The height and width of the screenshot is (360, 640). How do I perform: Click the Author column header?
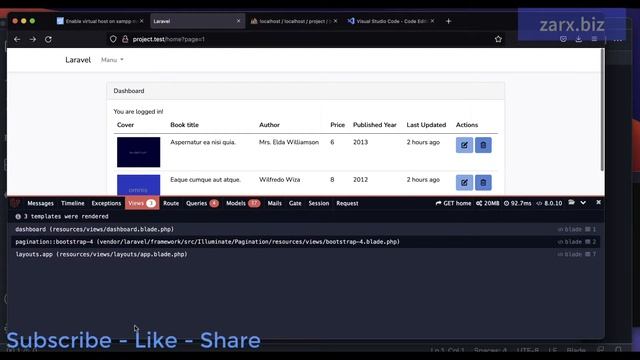pos(269,125)
